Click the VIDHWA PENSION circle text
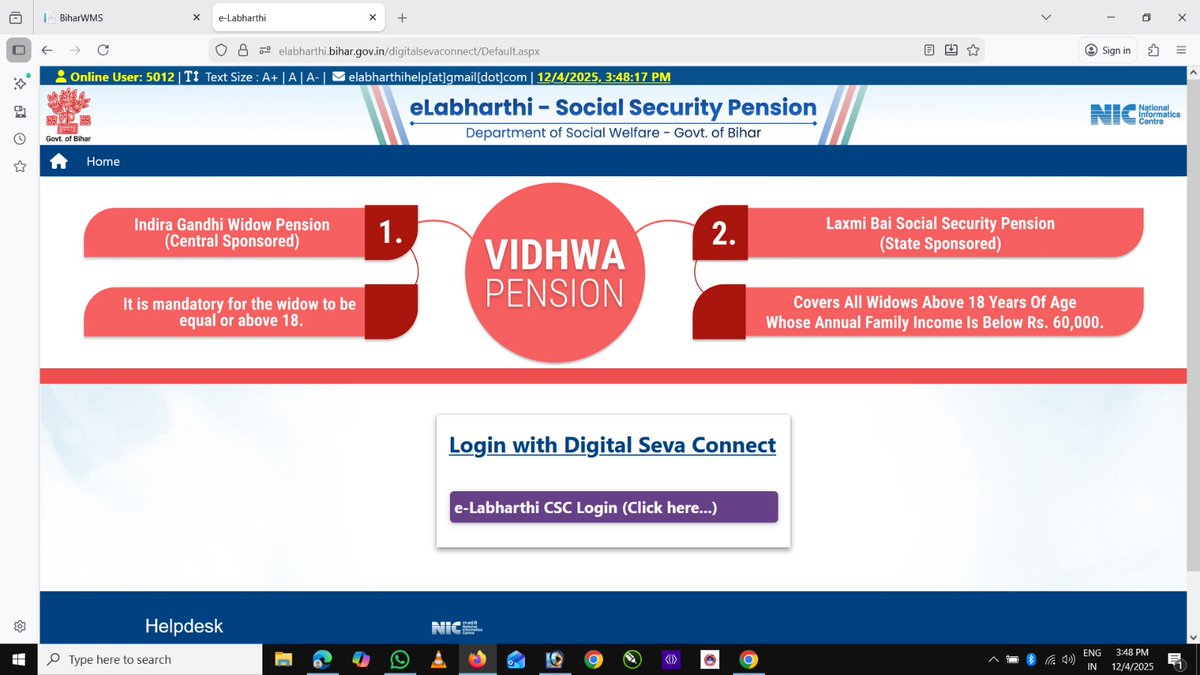1200x675 pixels. pos(555,274)
